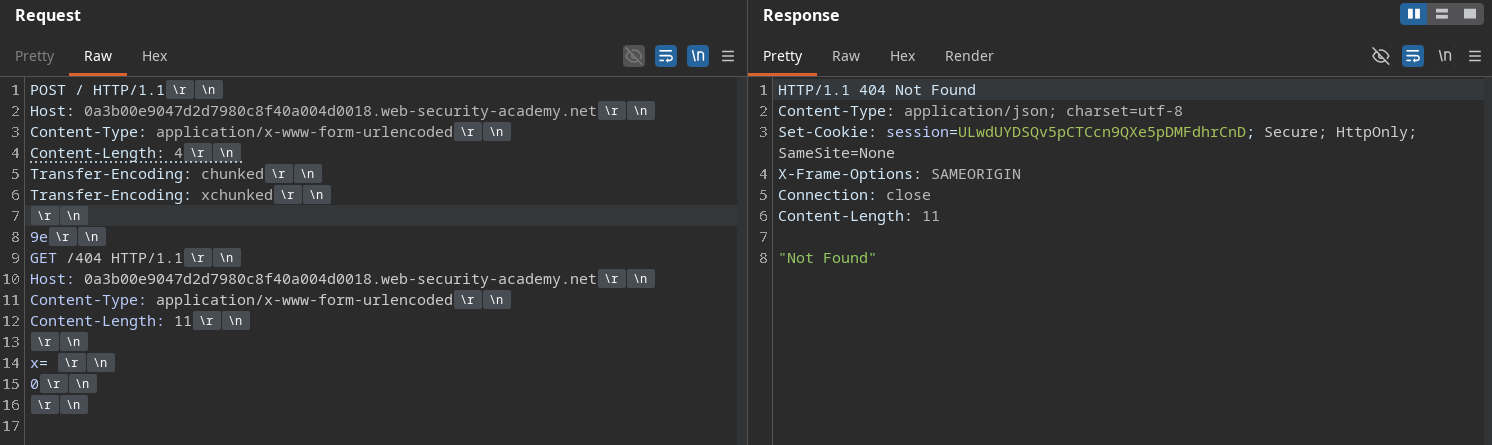Click 'Transfer-Encoding: chunked' header line
The height and width of the screenshot is (445, 1492).
tap(147, 174)
